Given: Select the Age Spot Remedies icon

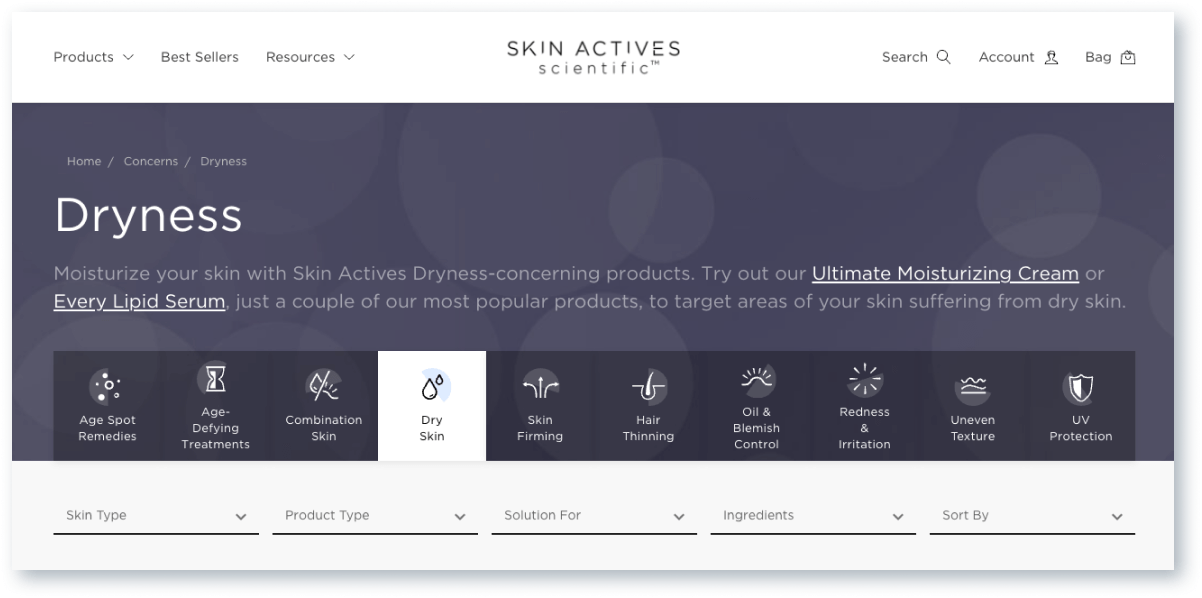Looking at the screenshot, I should pyautogui.click(x=107, y=386).
